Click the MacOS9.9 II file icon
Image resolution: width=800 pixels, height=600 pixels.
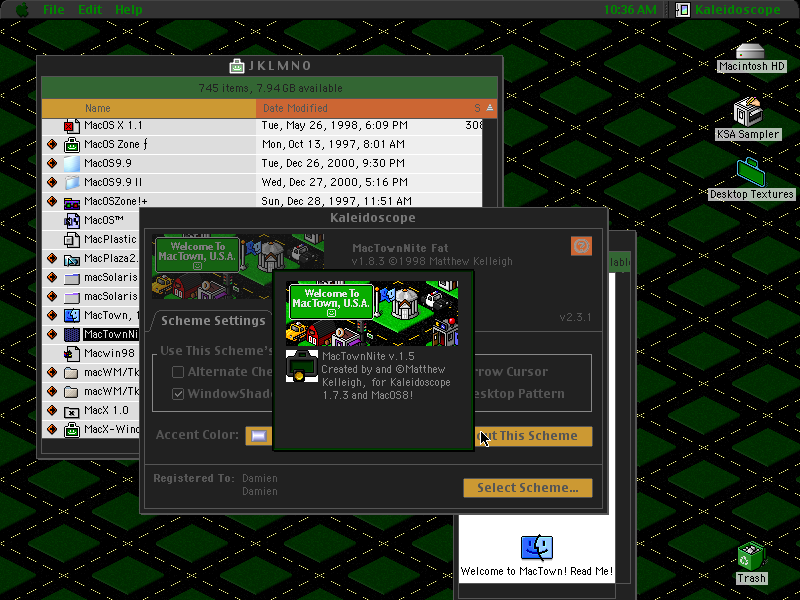coord(71,183)
